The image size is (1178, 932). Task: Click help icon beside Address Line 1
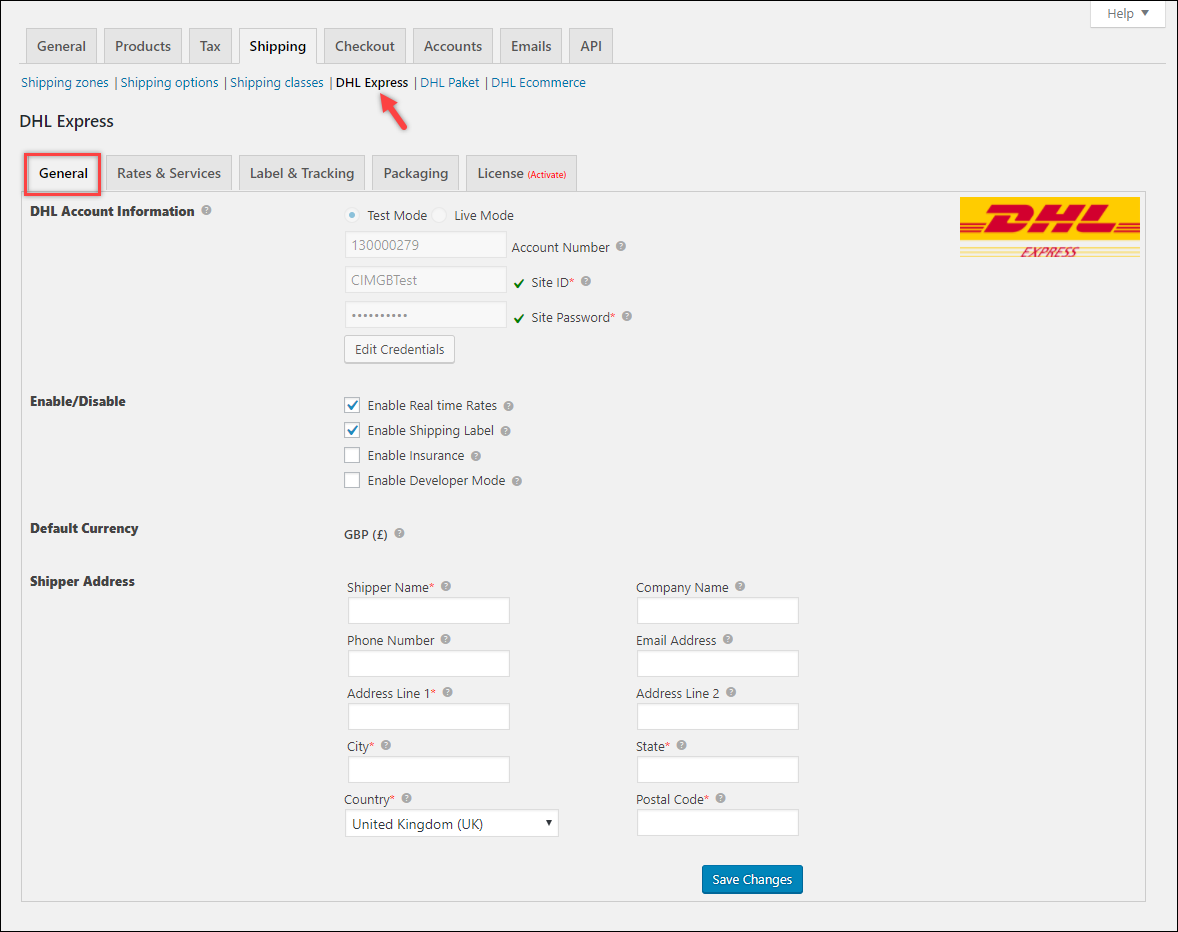click(448, 692)
